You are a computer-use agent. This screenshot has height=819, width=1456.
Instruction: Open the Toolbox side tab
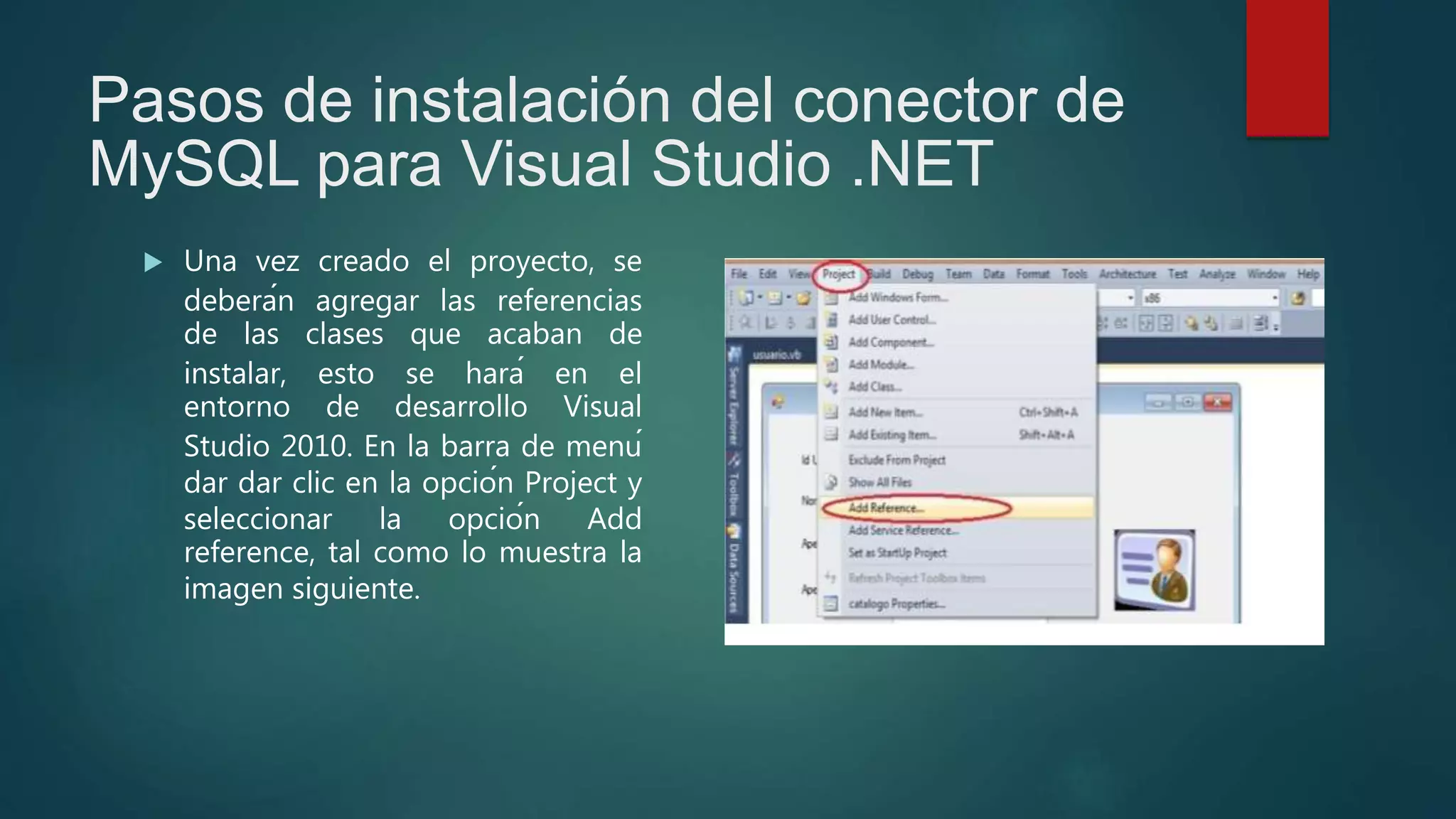(x=734, y=486)
